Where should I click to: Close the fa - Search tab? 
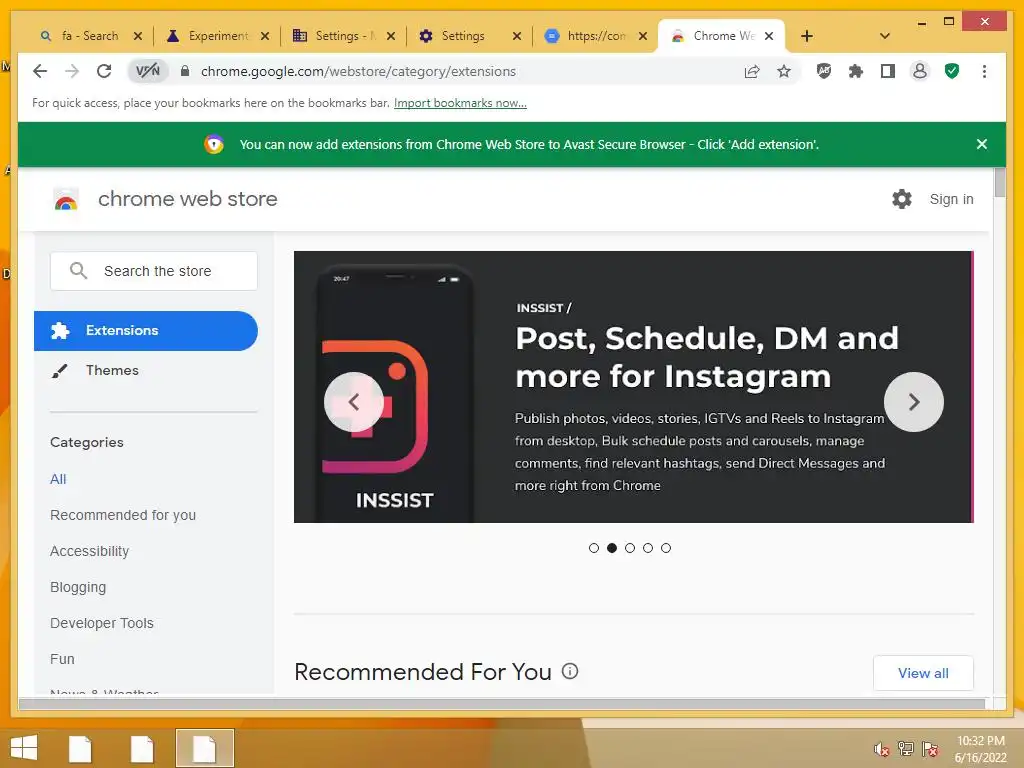138,36
